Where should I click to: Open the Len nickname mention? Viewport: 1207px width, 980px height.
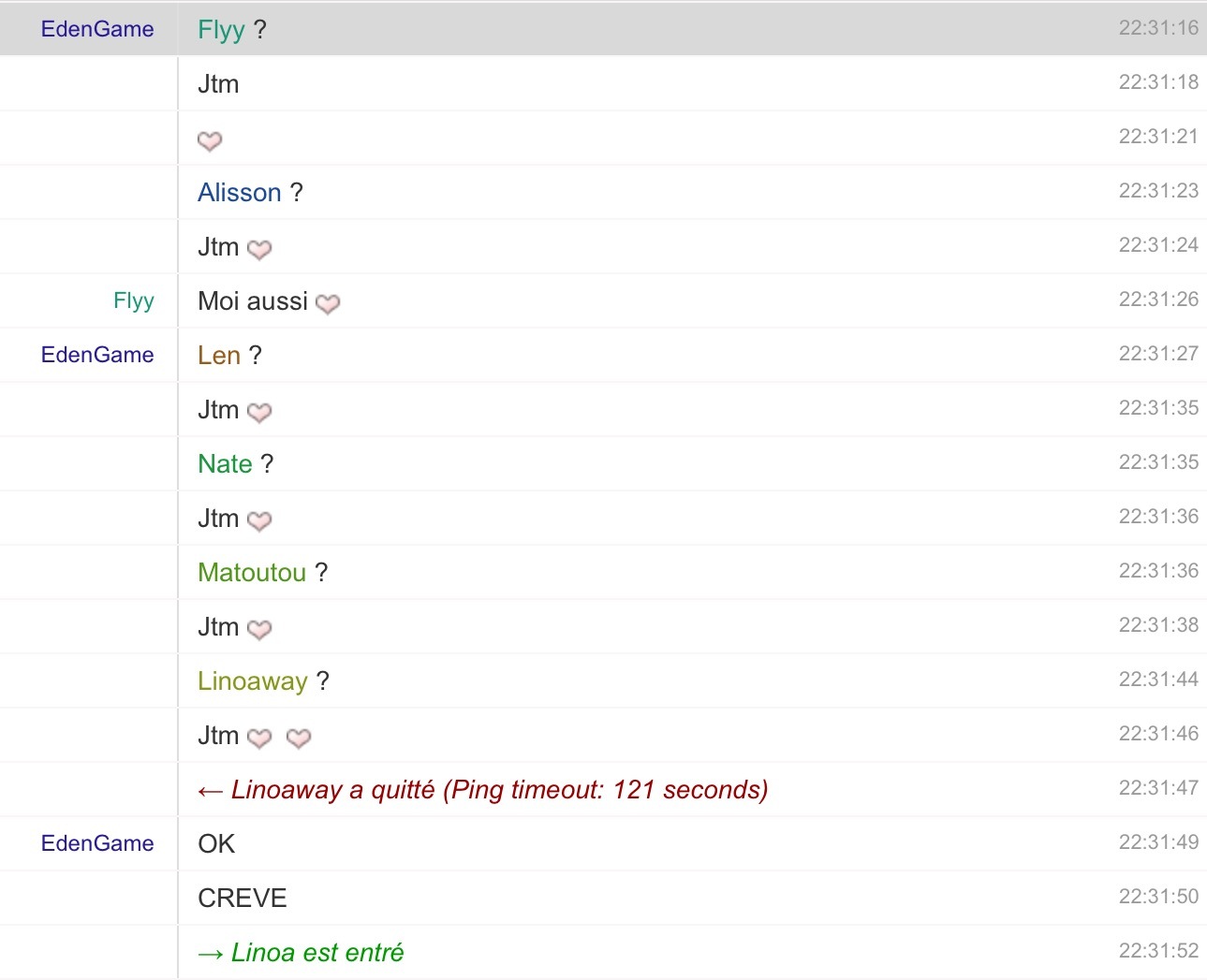click(x=219, y=356)
